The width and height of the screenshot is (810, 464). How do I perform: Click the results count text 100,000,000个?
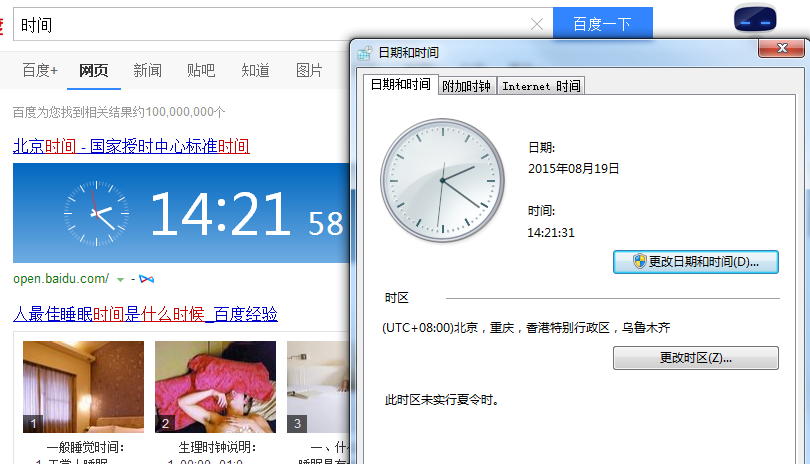coord(185,112)
